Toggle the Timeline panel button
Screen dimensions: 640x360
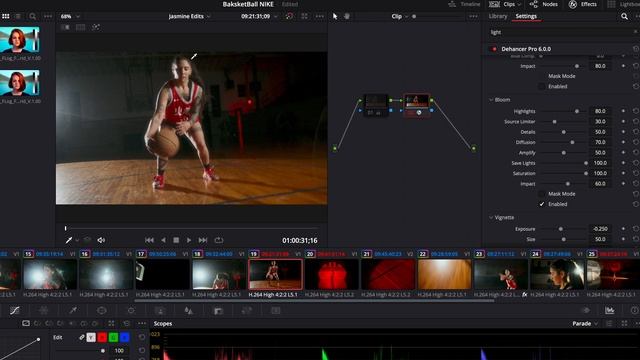464,4
